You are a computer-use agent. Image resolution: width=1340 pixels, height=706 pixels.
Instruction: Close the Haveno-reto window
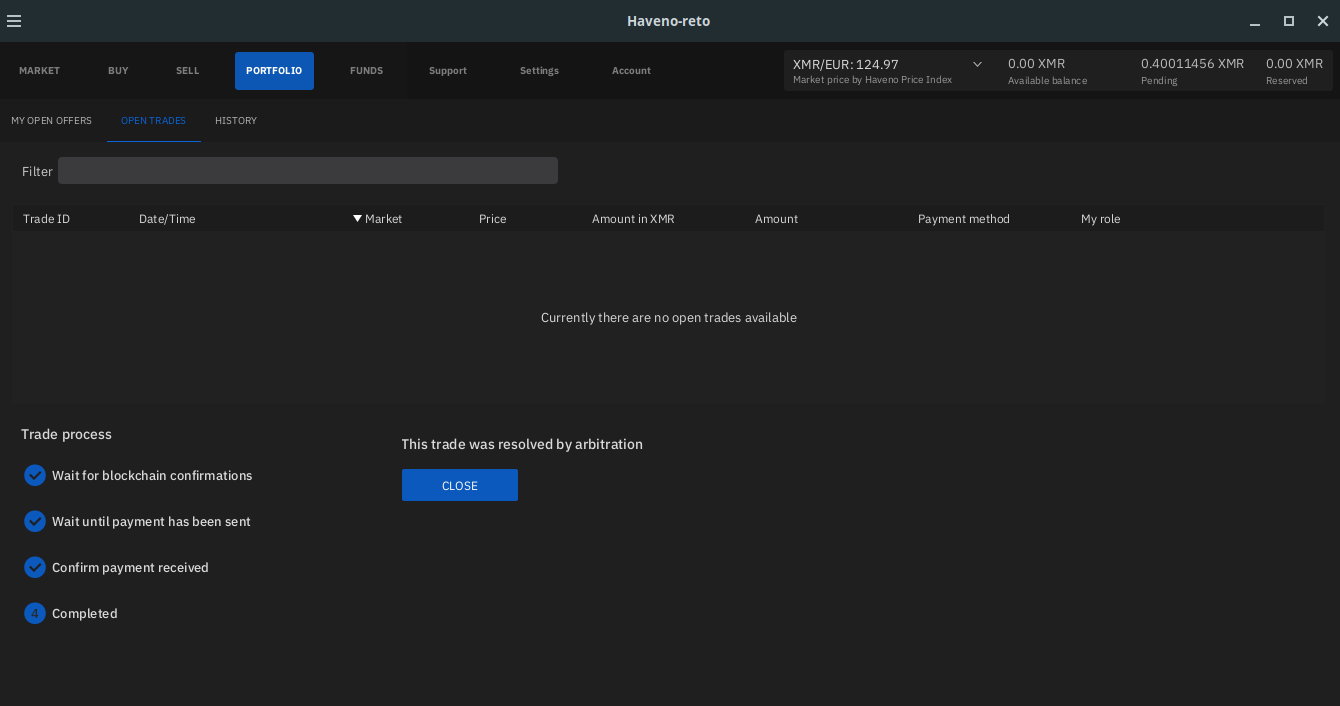(1323, 21)
